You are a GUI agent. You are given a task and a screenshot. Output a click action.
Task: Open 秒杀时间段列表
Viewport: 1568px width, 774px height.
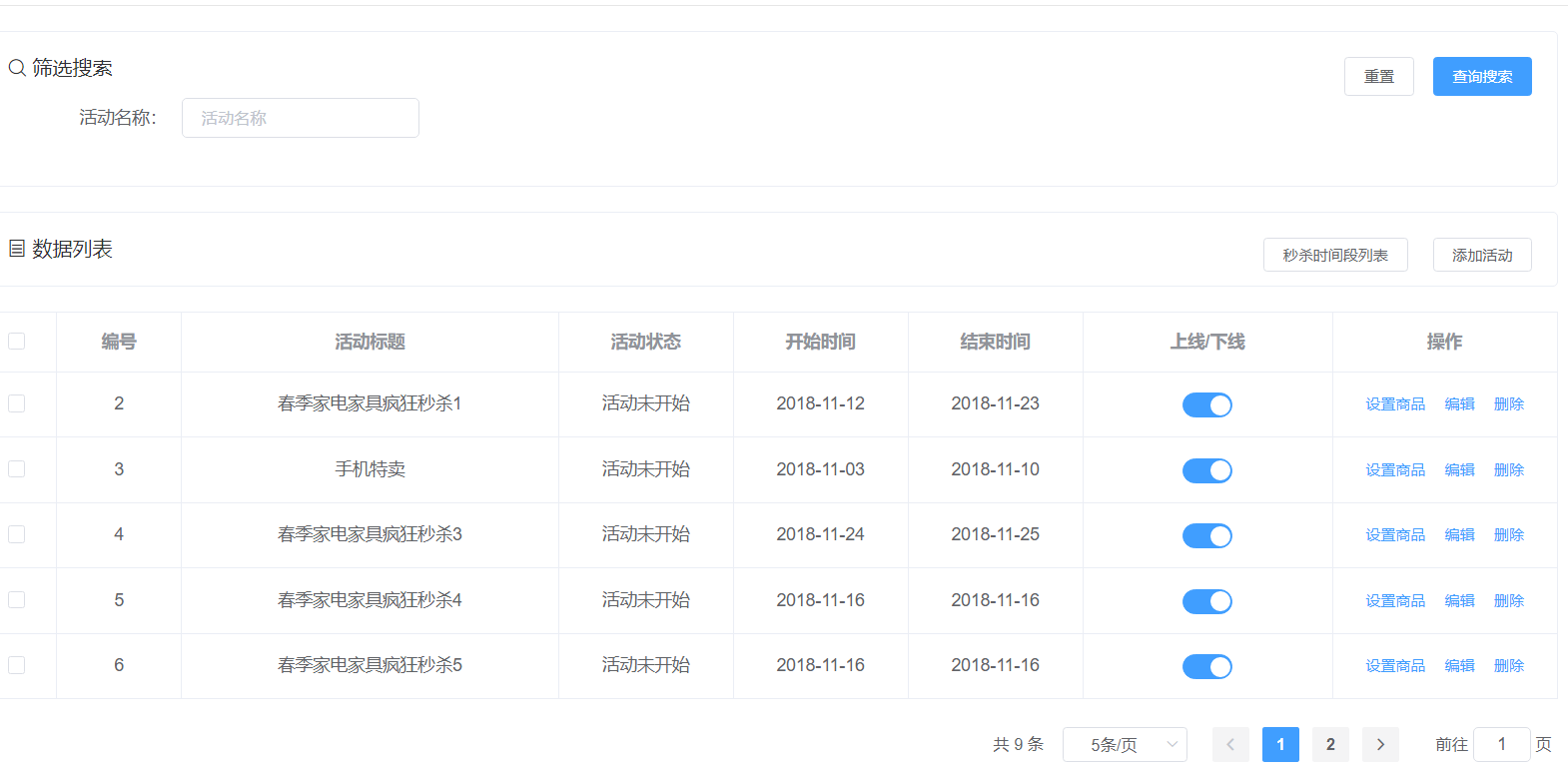[1335, 255]
